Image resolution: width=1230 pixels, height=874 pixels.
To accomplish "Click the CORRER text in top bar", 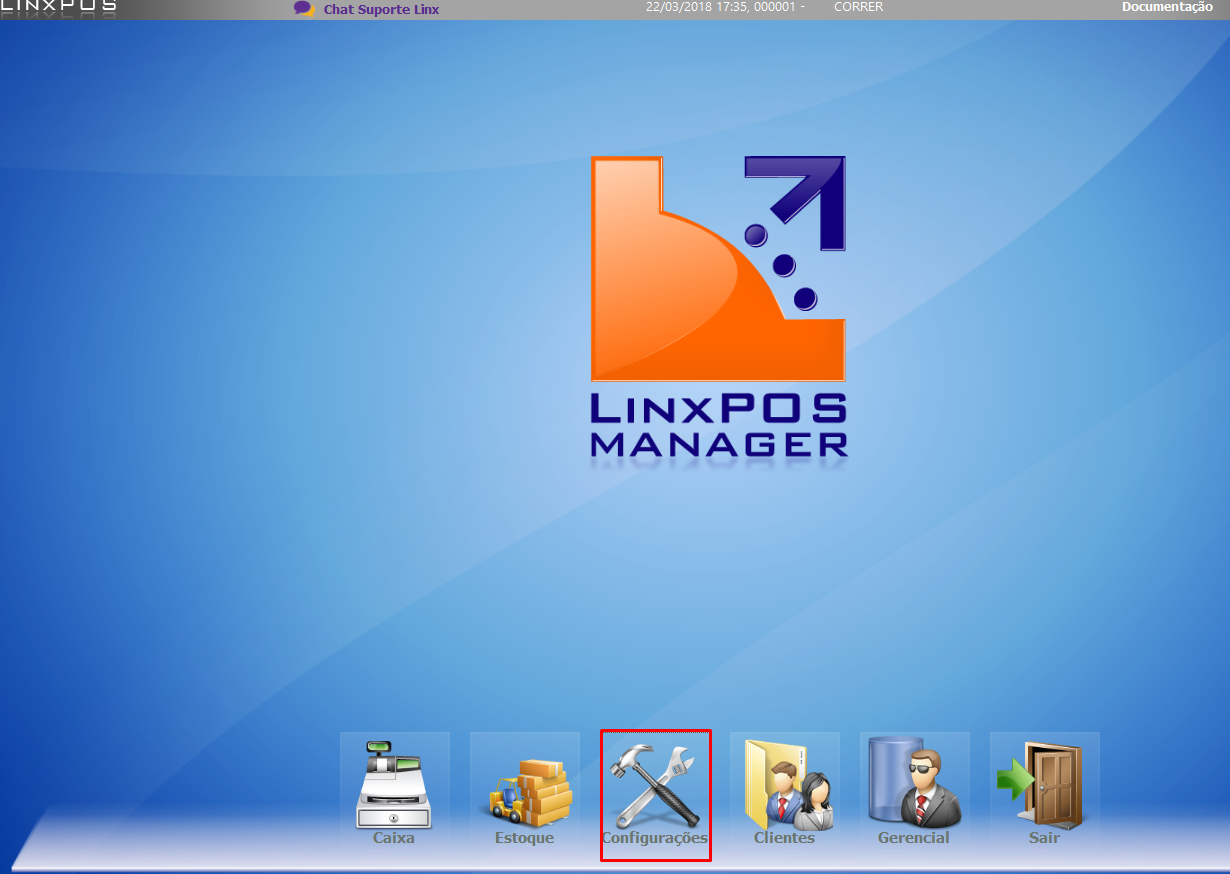I will click(858, 7).
